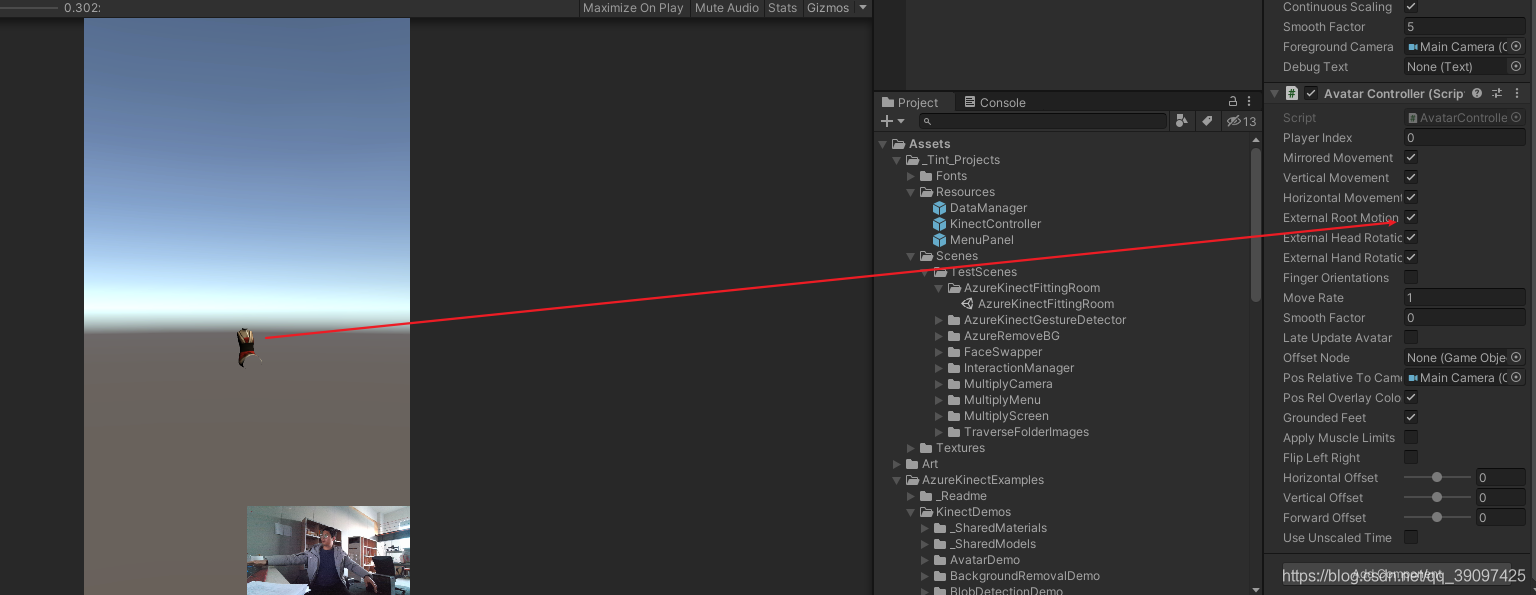
Task: Open the search-by-type filter in Project panel
Action: [1183, 120]
